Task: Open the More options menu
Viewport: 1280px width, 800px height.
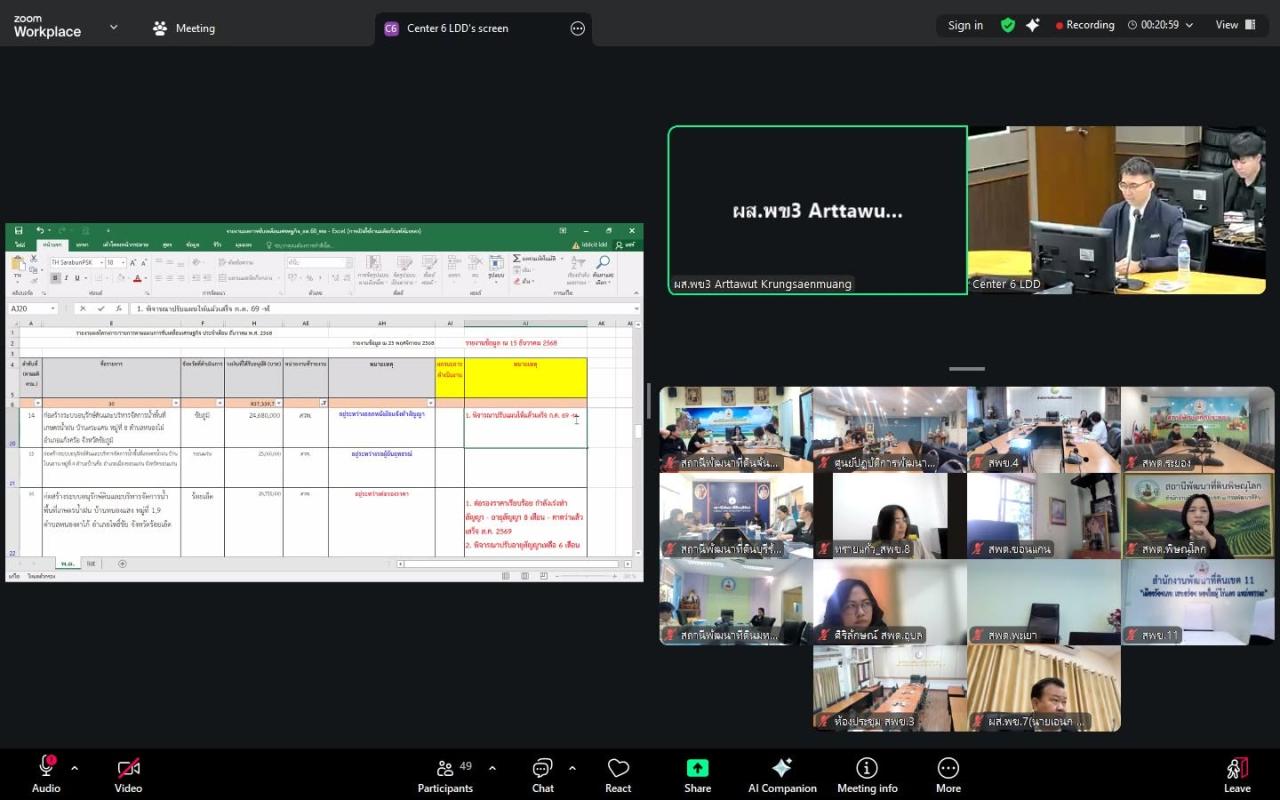Action: (x=948, y=775)
